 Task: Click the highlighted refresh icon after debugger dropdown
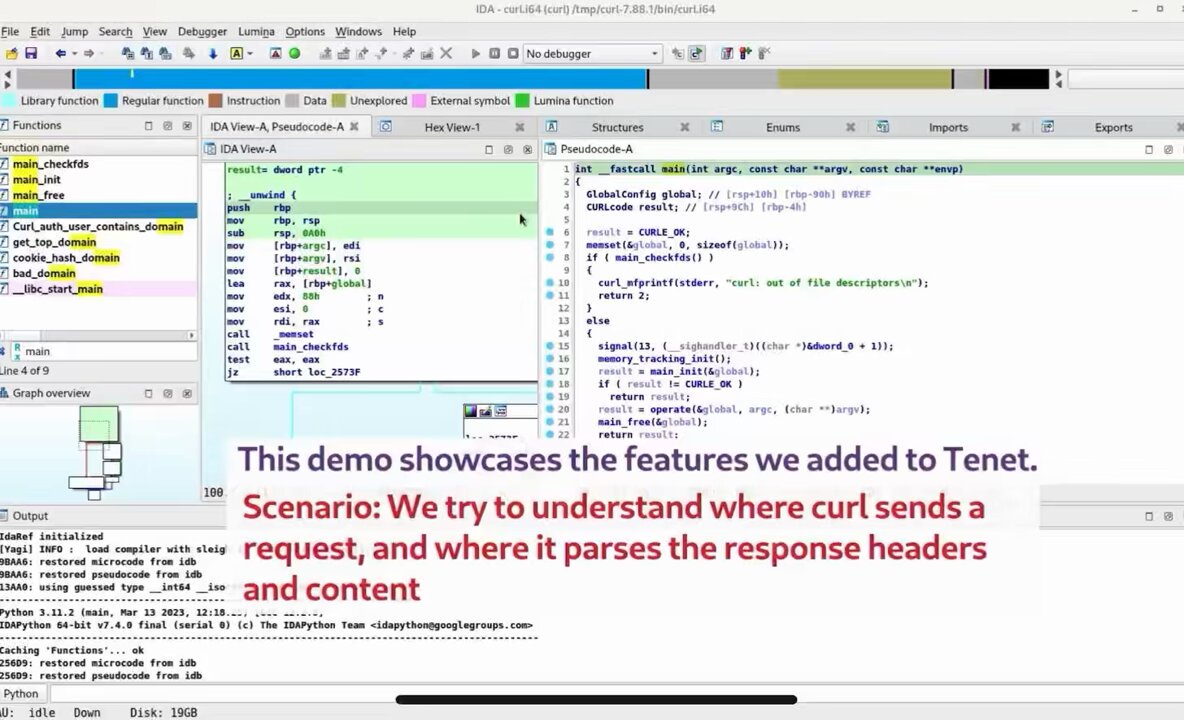[x=696, y=54]
